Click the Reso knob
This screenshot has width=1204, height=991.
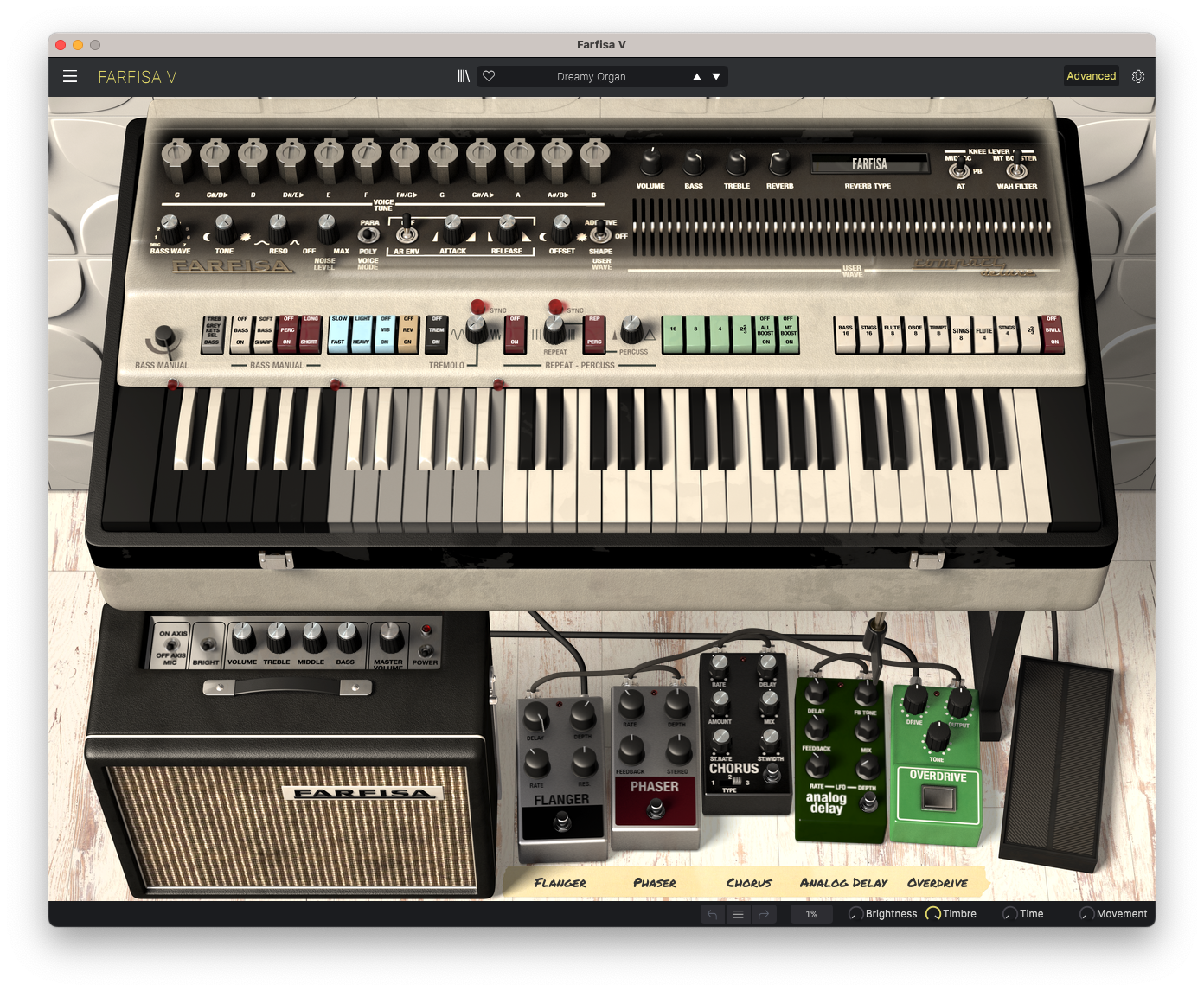[278, 229]
